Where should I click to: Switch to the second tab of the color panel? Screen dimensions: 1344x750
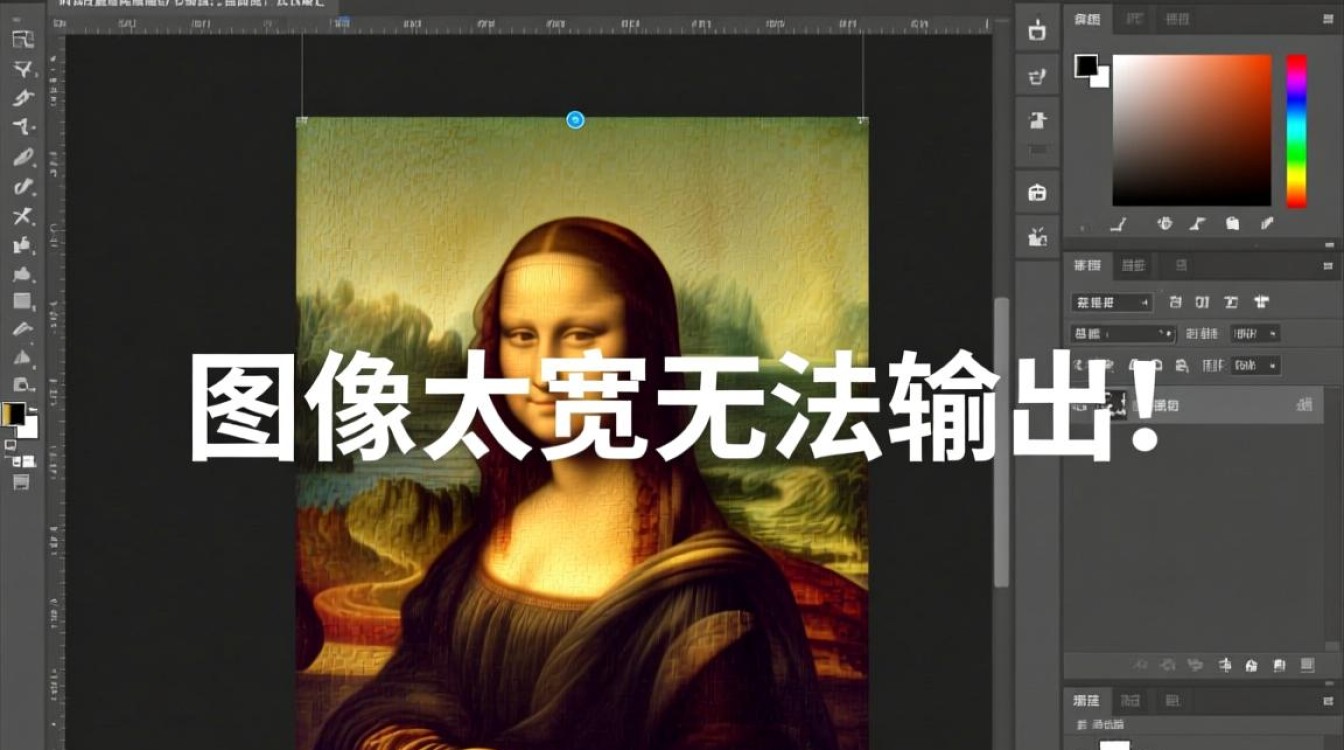pyautogui.click(x=1135, y=19)
